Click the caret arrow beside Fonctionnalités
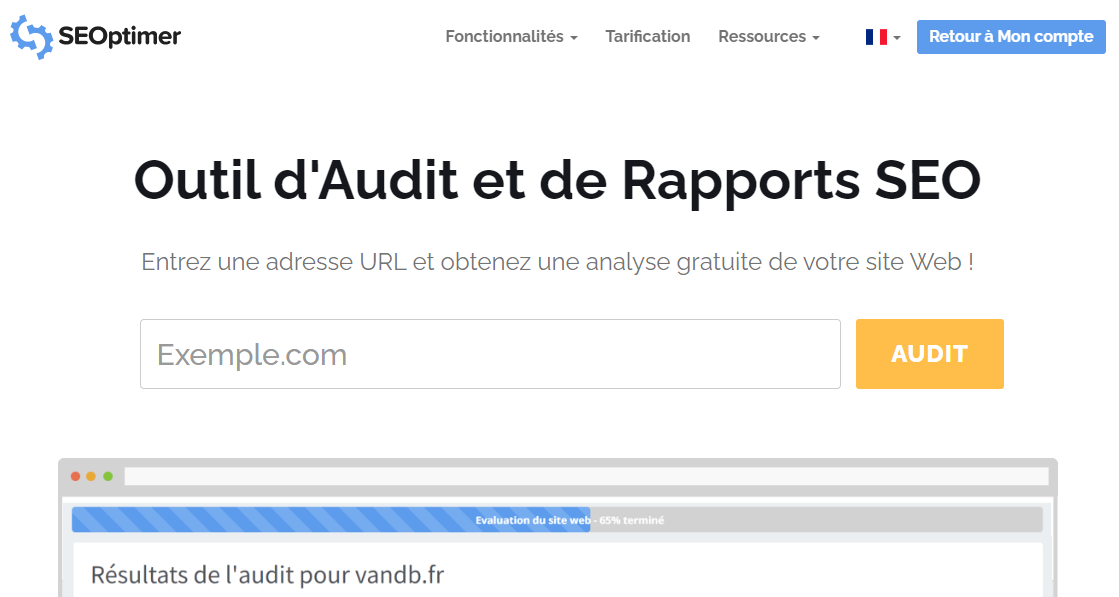Screen dimensions: 1119x597 [574, 38]
